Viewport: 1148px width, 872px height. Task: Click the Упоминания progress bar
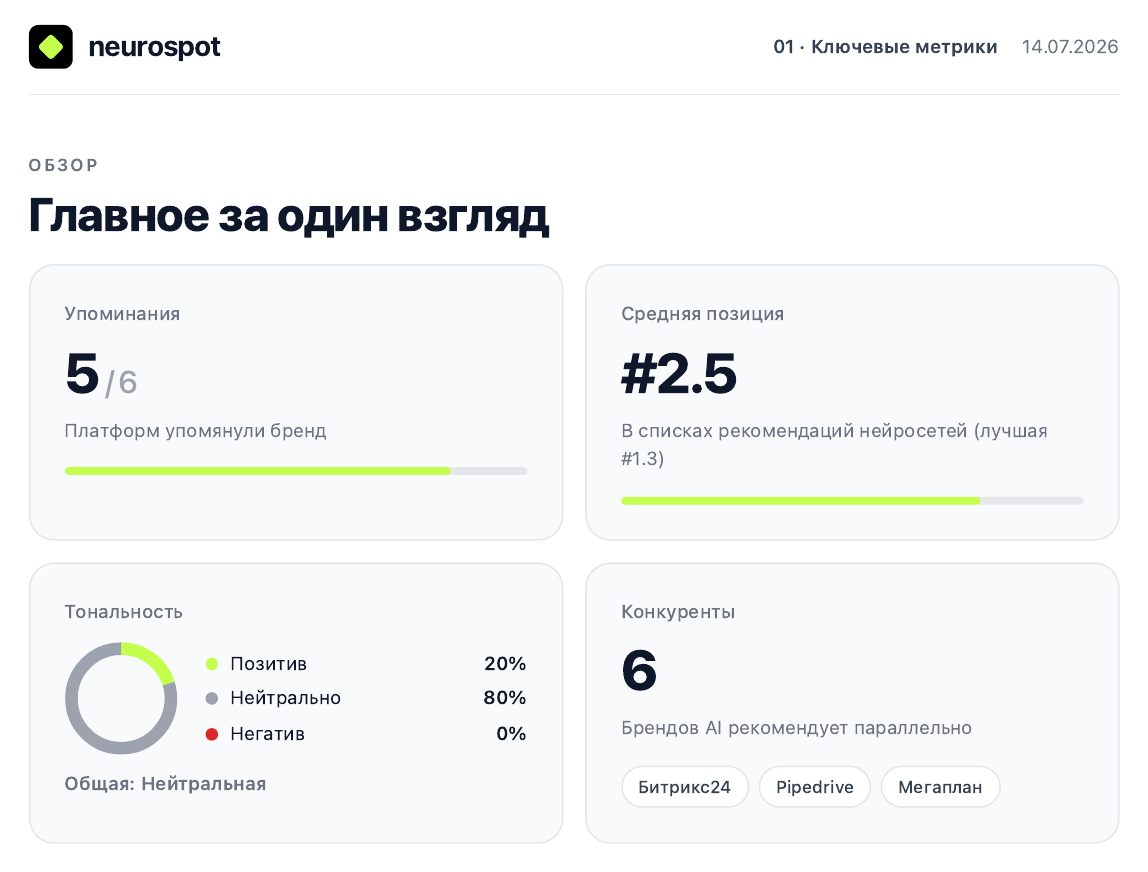pyautogui.click(x=296, y=472)
